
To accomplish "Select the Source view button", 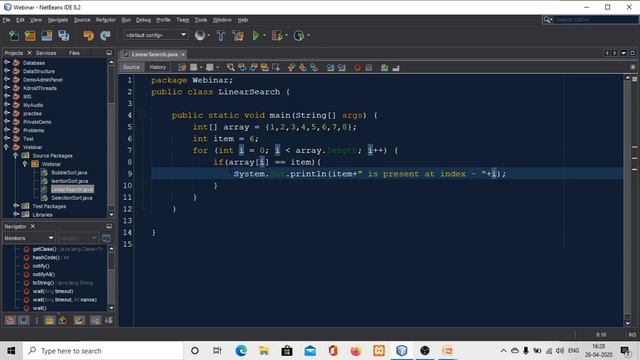I will (x=131, y=67).
